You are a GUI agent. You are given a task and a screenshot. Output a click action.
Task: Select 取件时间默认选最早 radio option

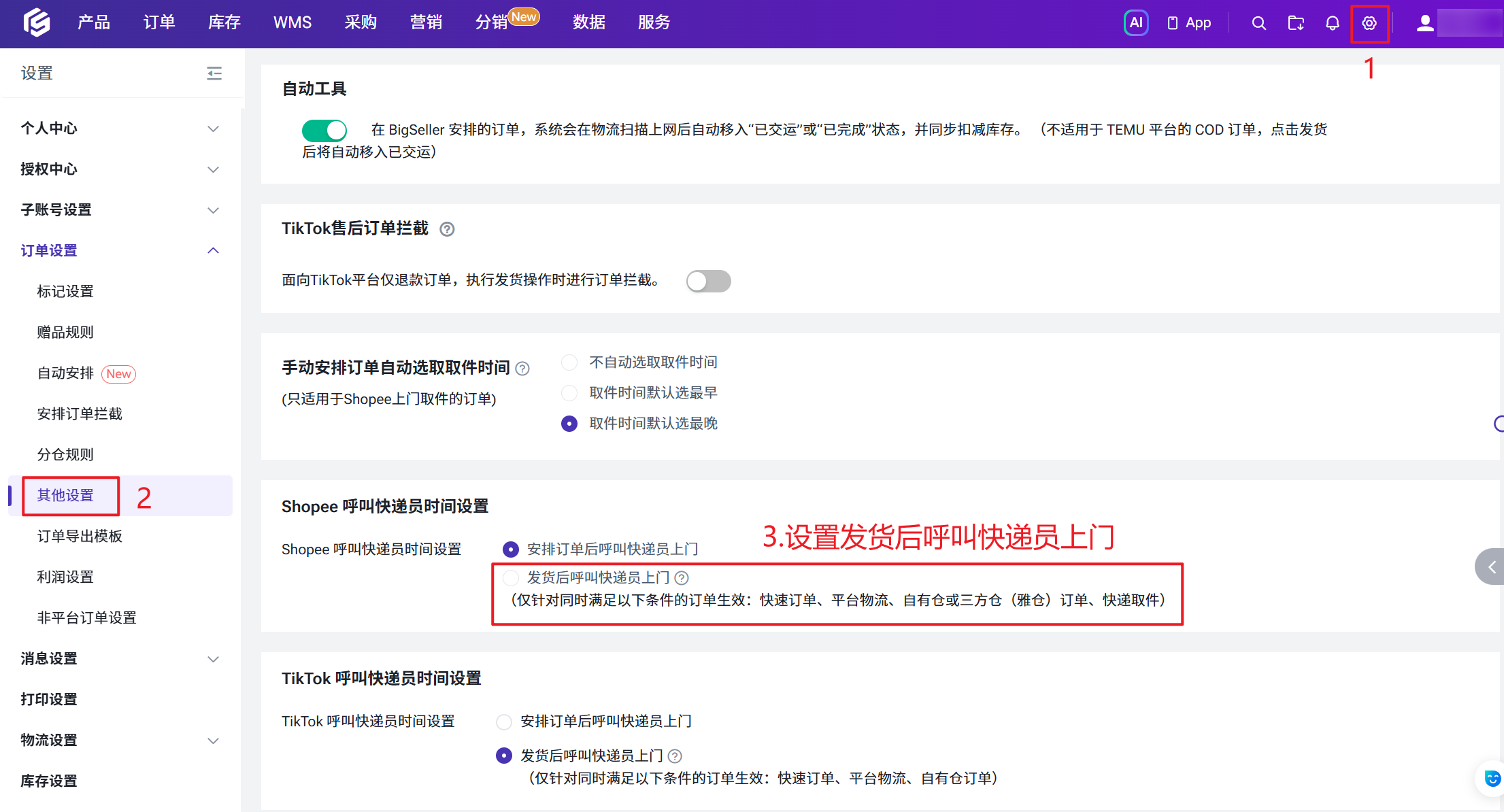[569, 393]
